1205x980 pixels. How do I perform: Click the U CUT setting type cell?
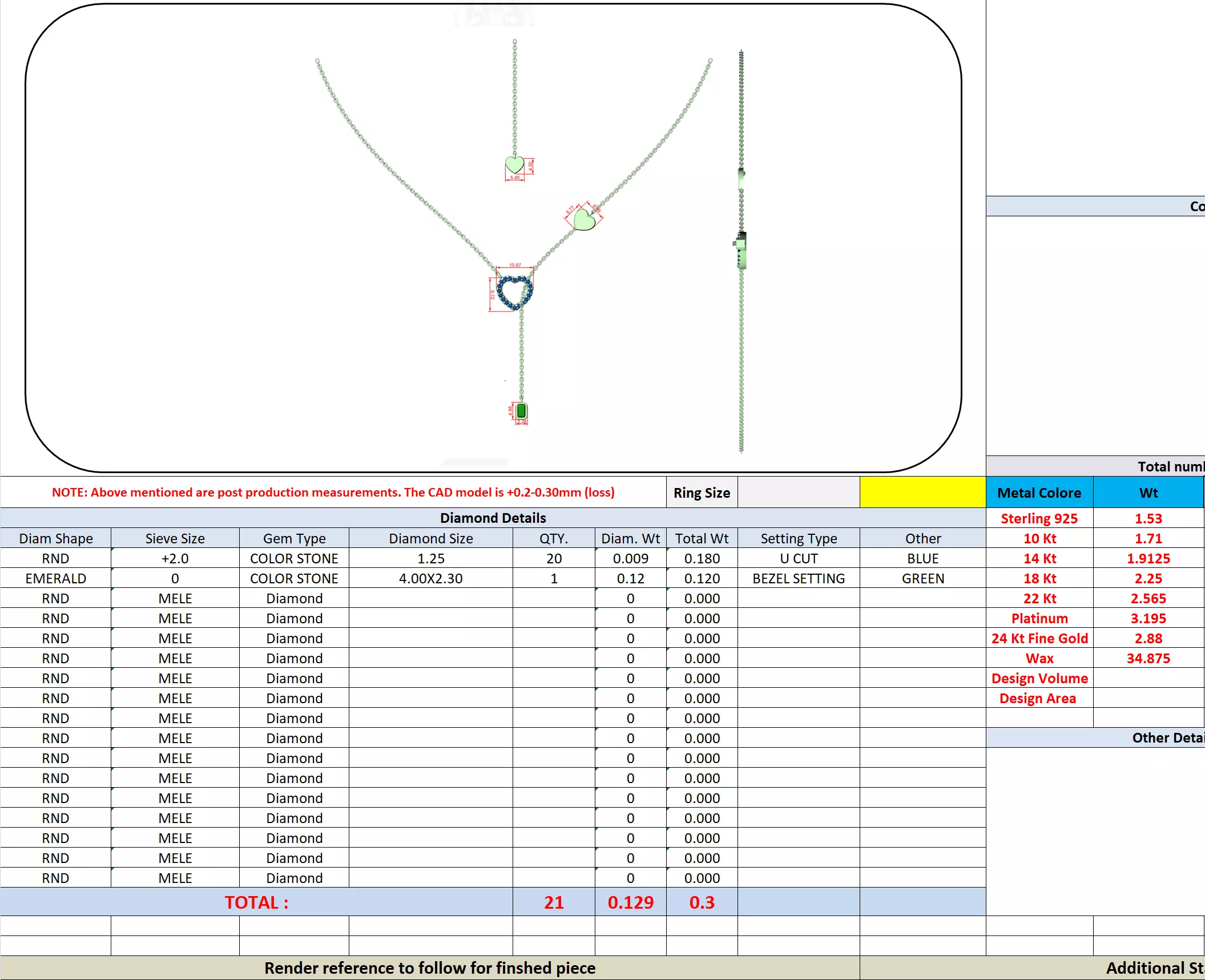798,558
